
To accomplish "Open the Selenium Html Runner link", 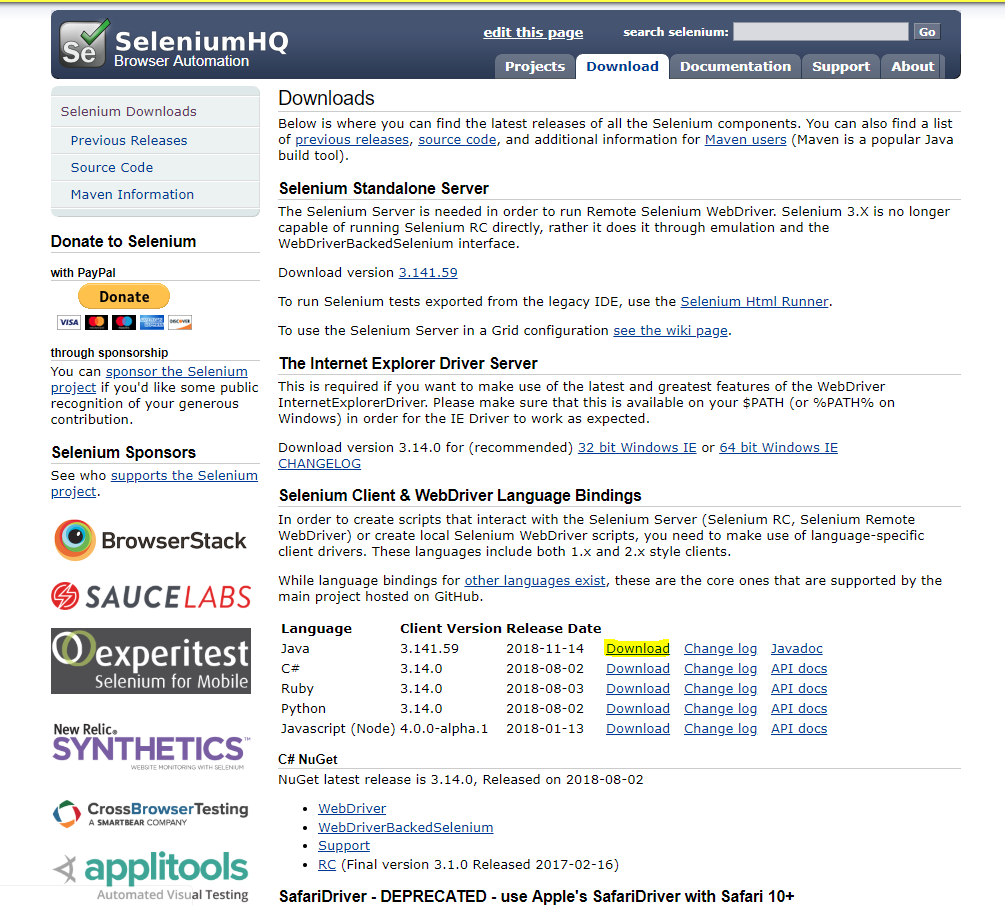I will (x=754, y=301).
